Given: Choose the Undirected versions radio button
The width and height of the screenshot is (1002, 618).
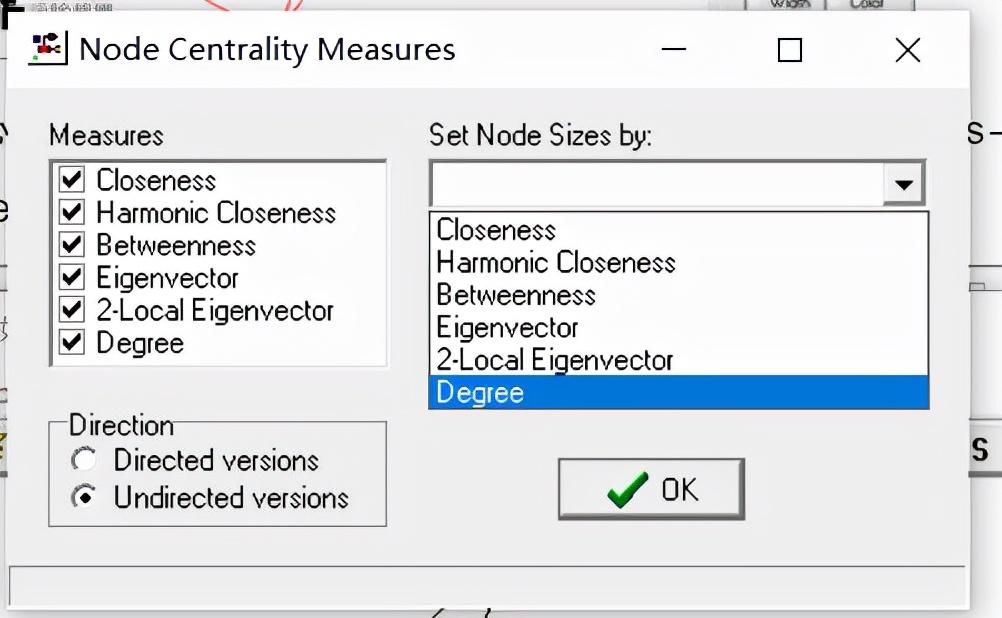Looking at the screenshot, I should click(x=85, y=497).
